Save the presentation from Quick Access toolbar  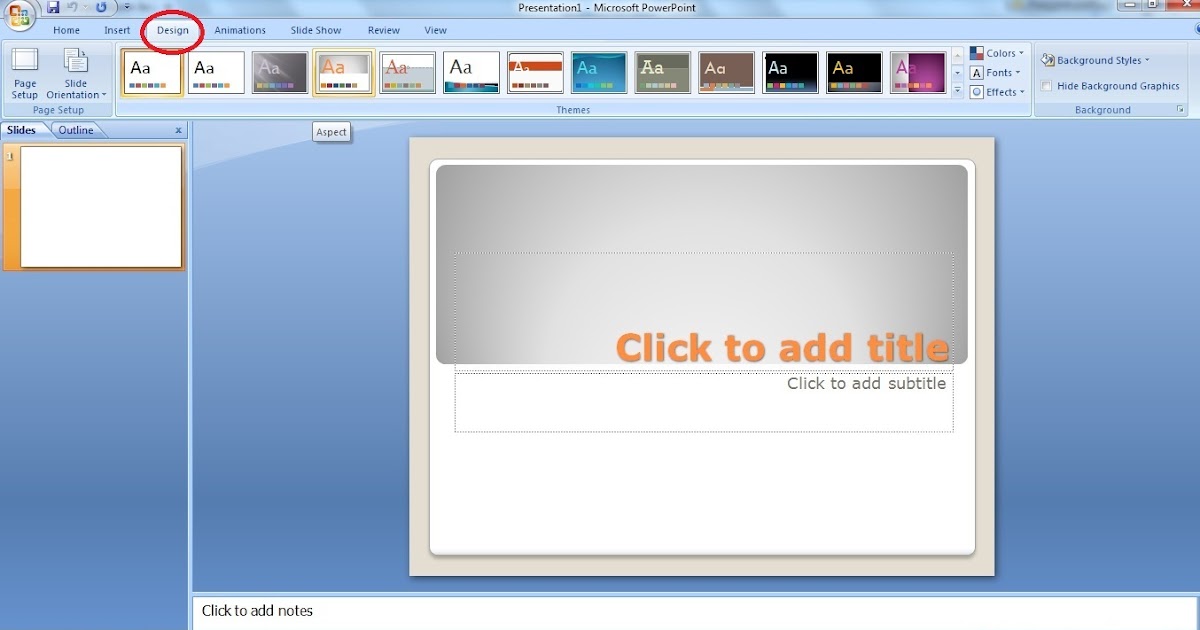pos(53,7)
